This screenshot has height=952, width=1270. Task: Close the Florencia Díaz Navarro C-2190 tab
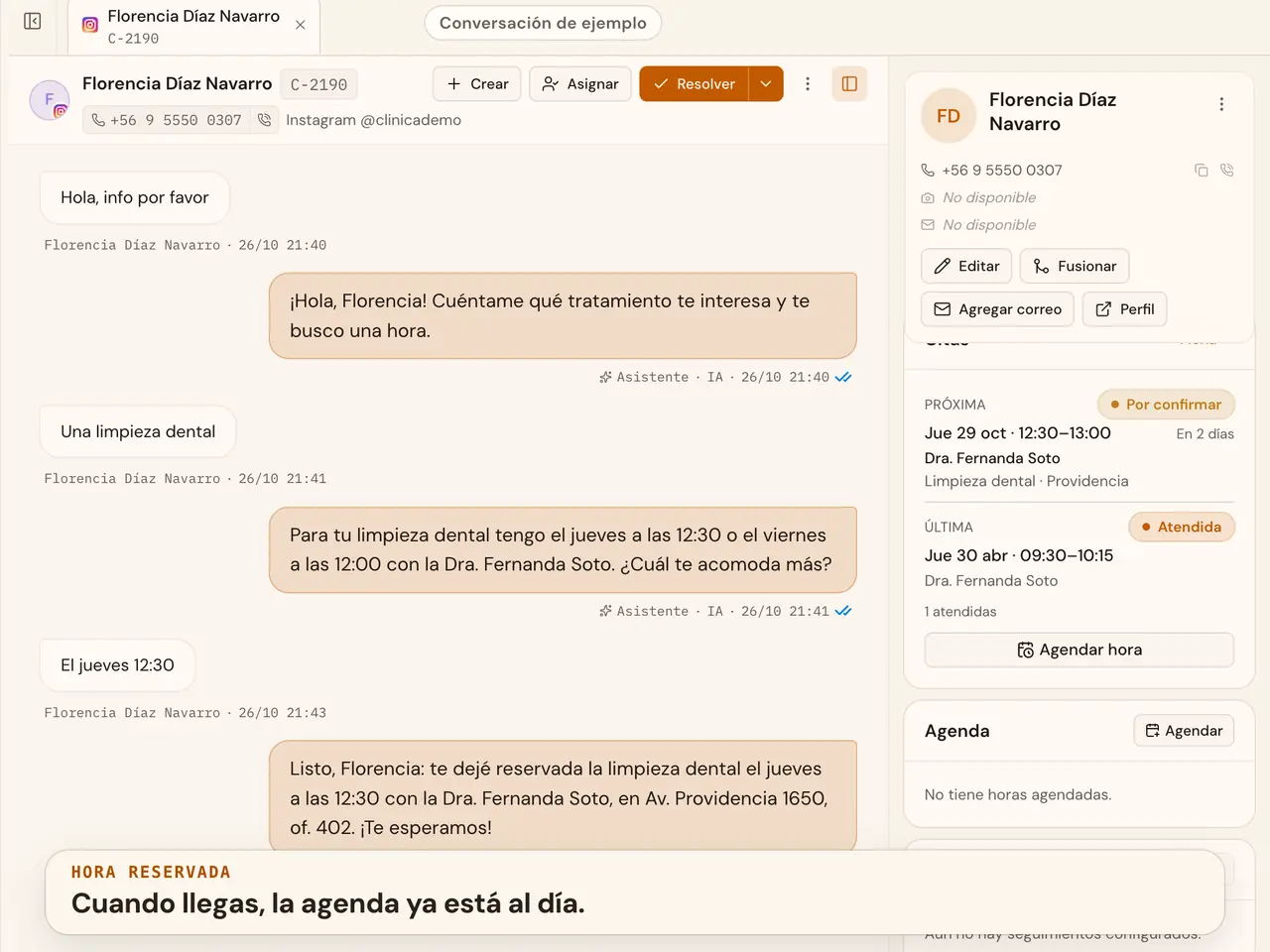pos(301,25)
